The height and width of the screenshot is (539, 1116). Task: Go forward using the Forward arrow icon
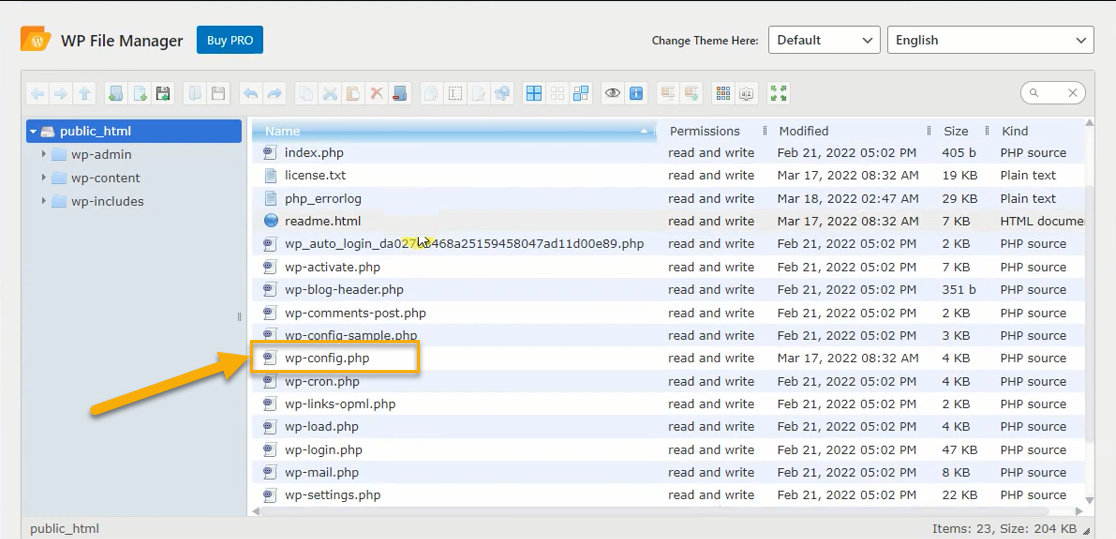(60, 93)
